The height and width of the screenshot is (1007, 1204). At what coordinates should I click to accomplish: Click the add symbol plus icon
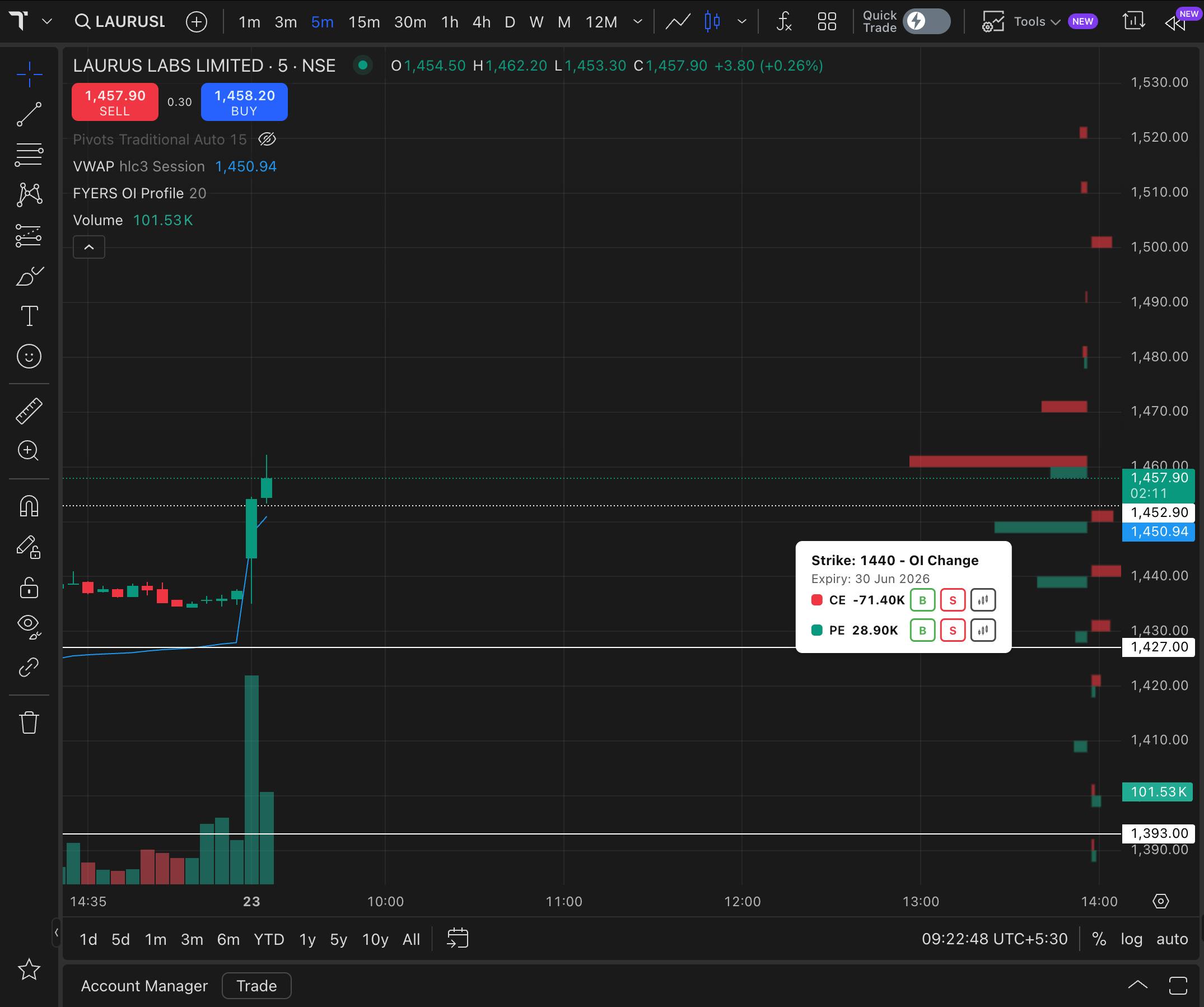pos(197,22)
